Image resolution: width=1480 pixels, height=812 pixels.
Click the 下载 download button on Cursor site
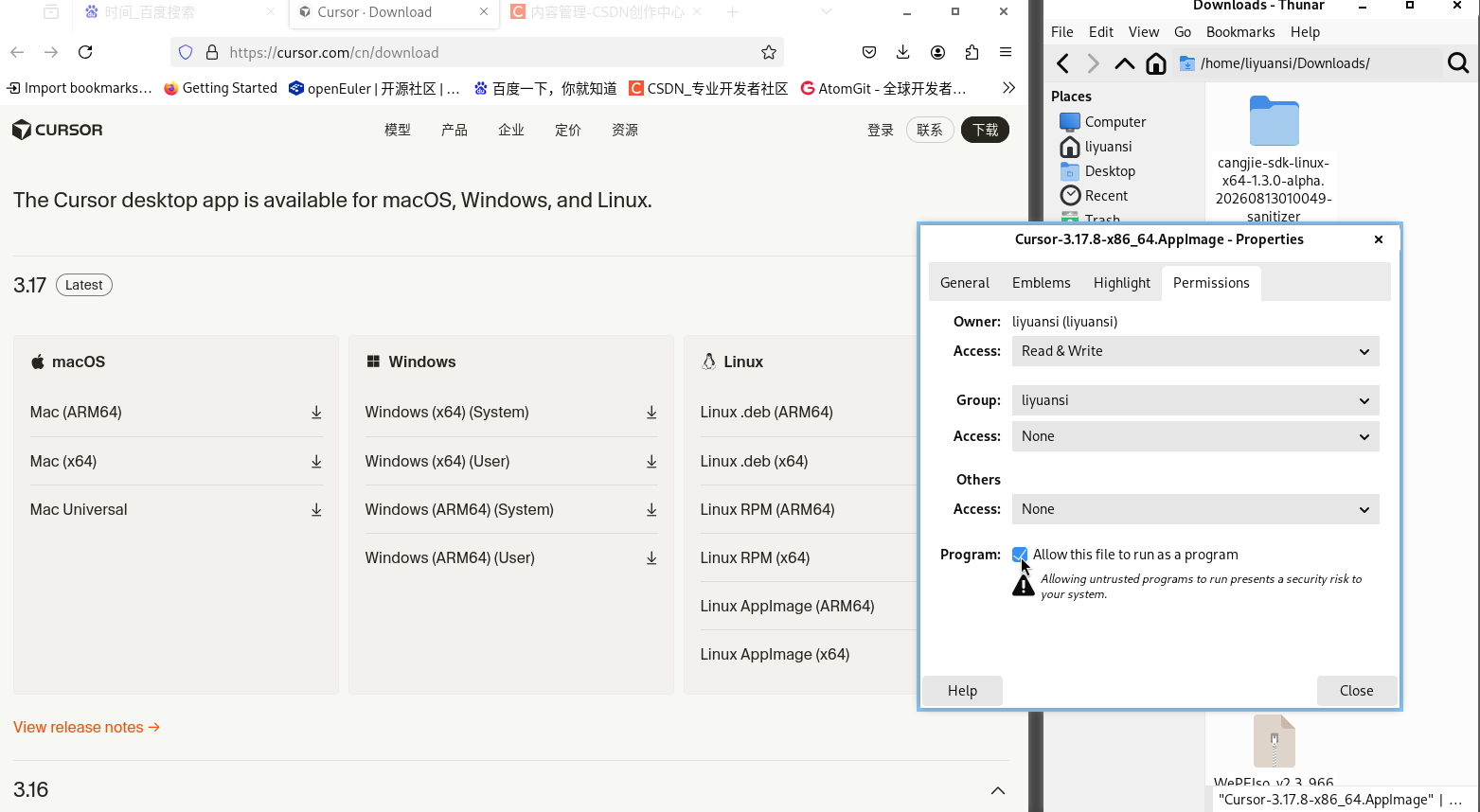pyautogui.click(x=986, y=130)
